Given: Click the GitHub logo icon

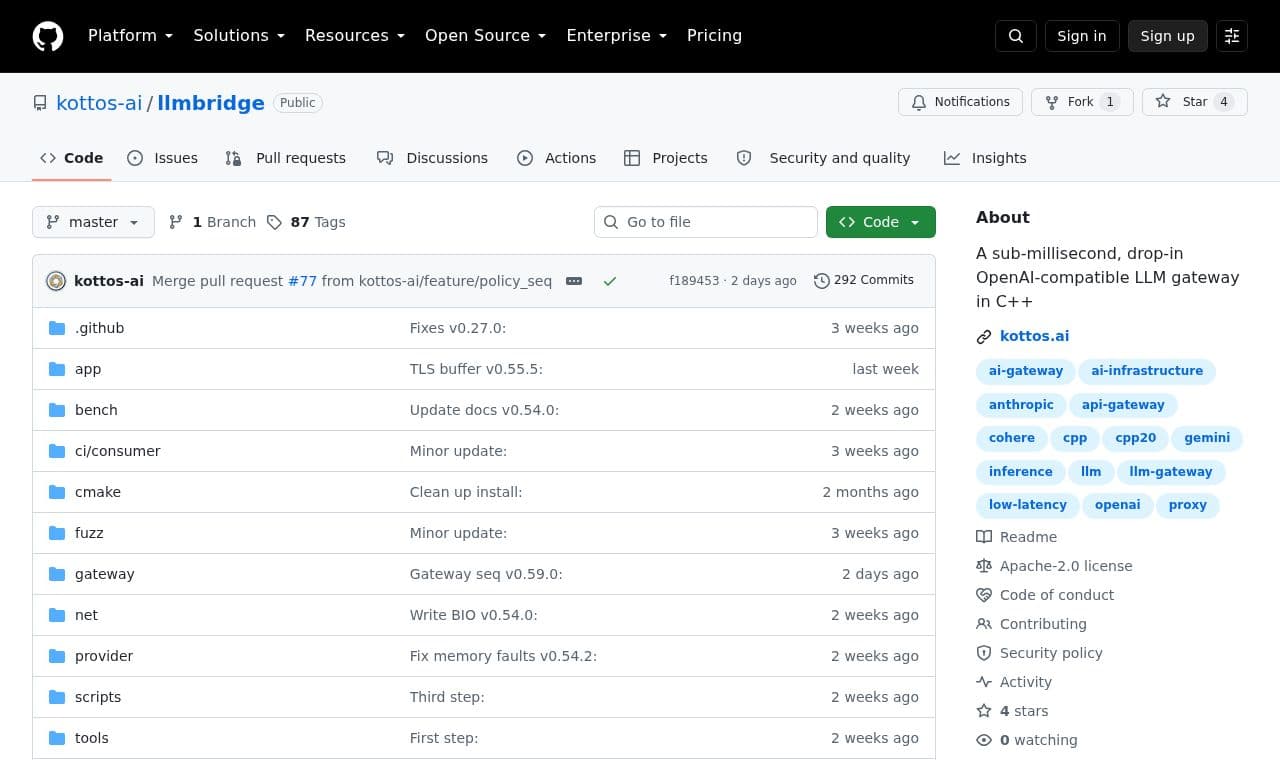Looking at the screenshot, I should pos(48,36).
